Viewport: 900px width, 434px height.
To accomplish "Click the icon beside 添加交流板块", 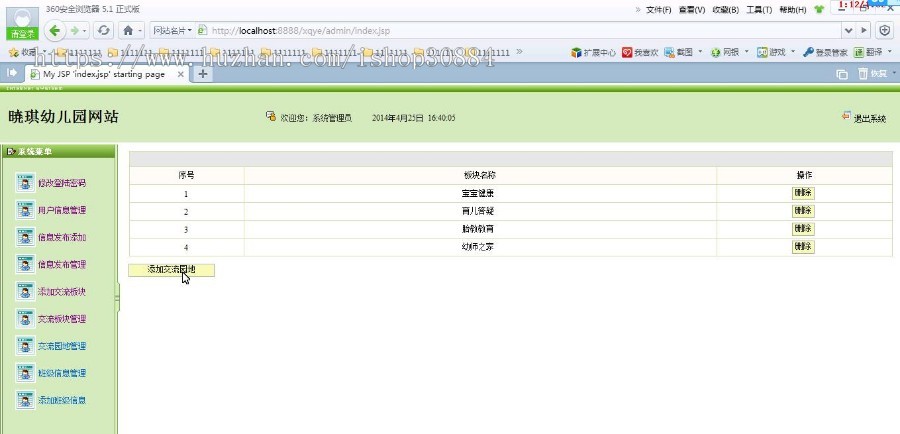I will tap(25, 292).
